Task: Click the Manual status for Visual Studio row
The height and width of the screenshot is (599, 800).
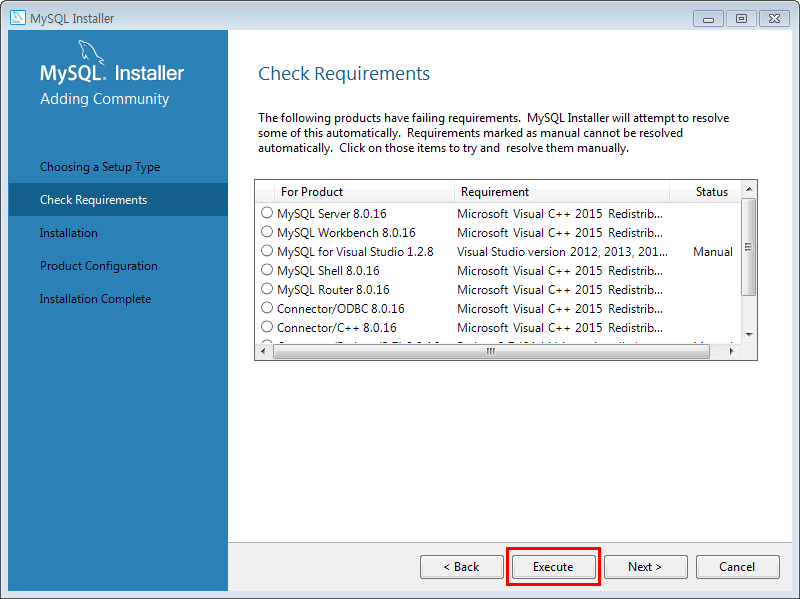Action: pyautogui.click(x=713, y=252)
